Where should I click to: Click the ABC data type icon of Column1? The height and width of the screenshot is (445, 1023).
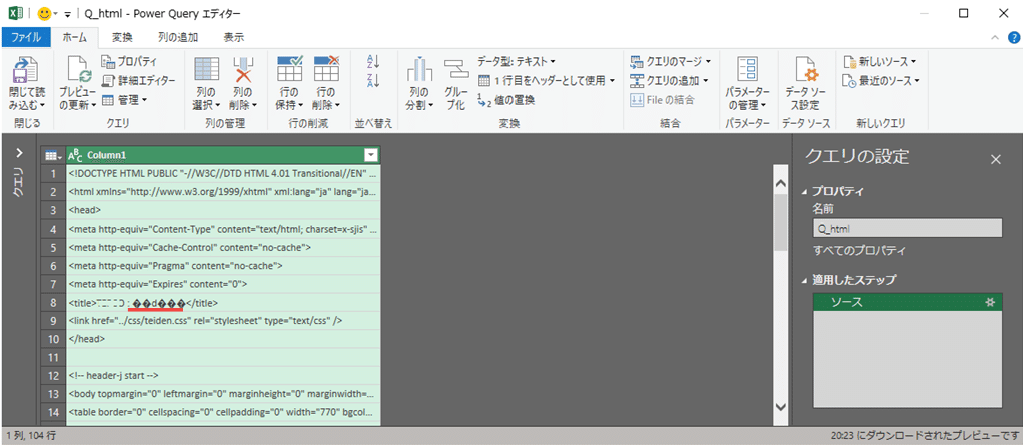[76, 155]
